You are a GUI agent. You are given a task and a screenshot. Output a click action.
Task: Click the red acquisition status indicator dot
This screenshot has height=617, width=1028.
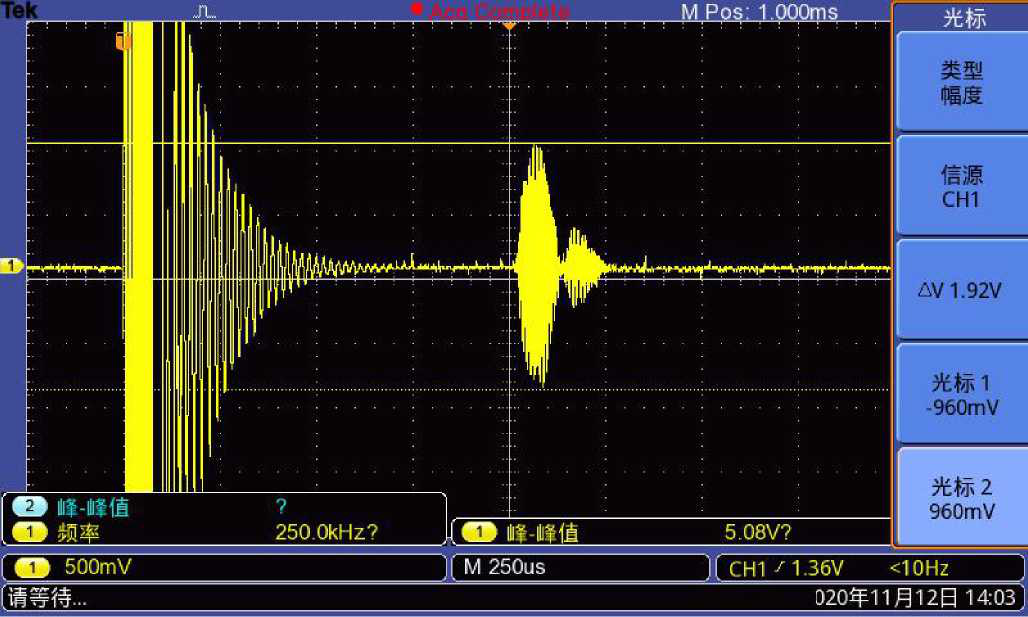click(416, 9)
